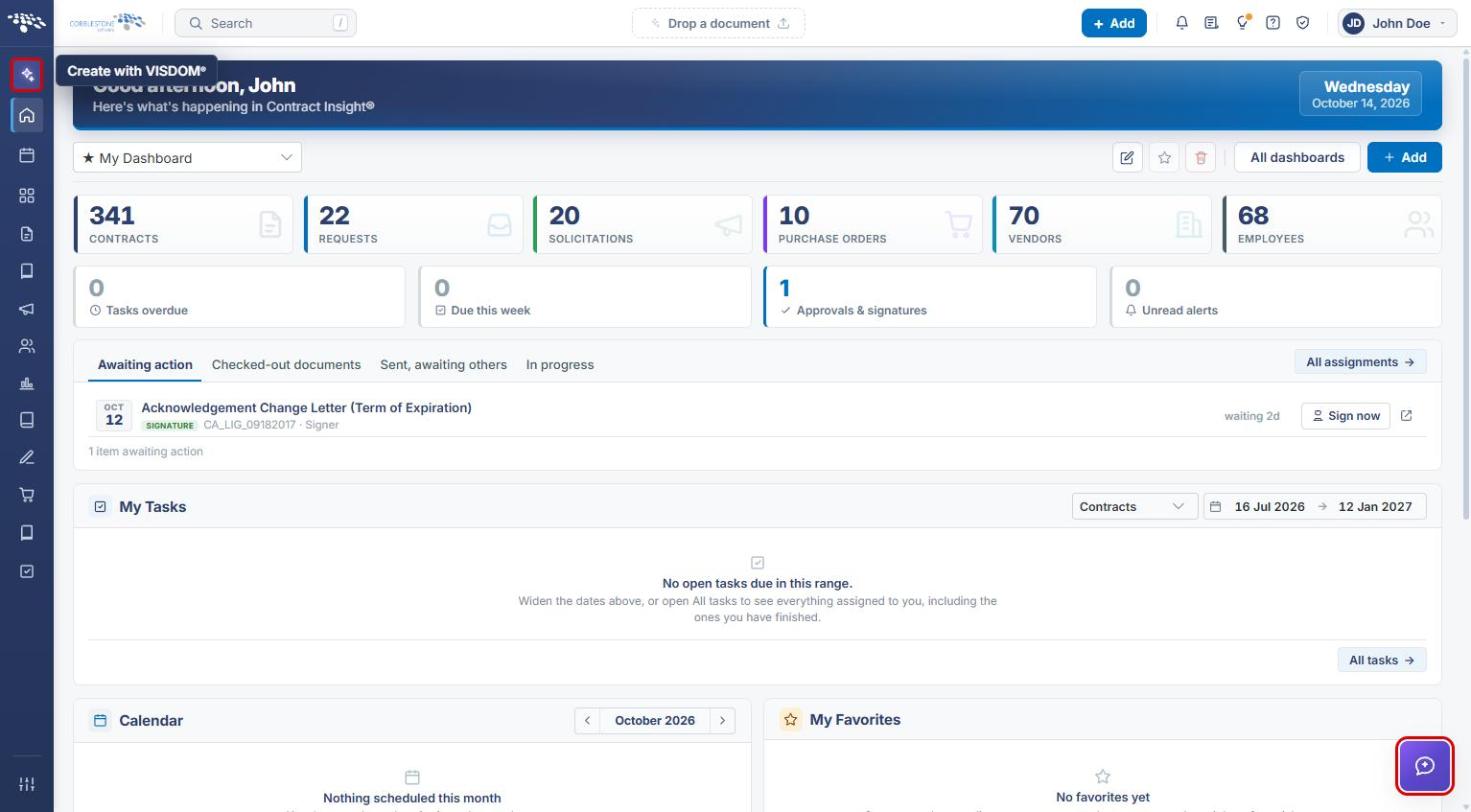Go to previous month in Calendar

click(587, 721)
